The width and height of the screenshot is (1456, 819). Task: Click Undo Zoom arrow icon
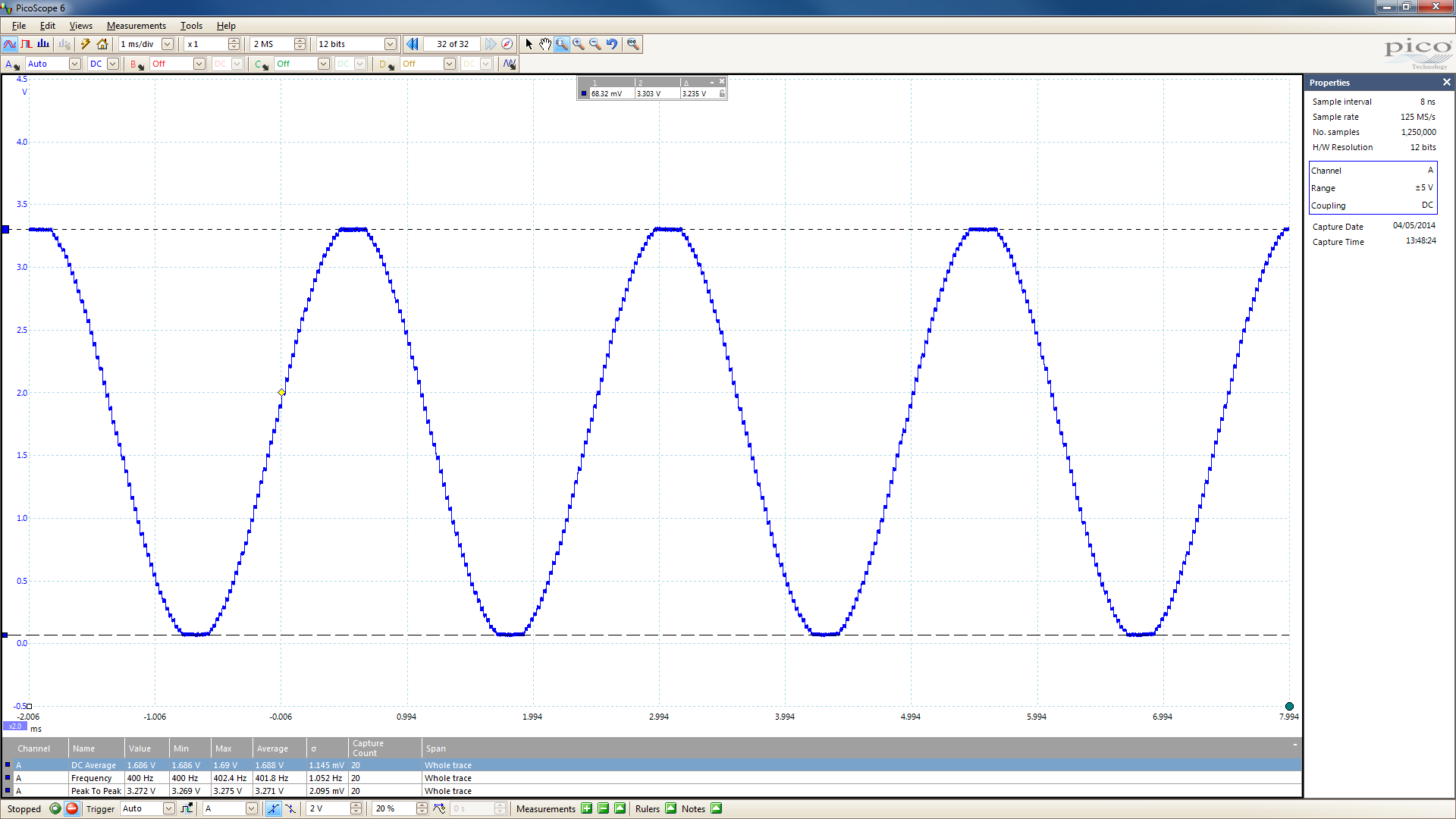612,44
